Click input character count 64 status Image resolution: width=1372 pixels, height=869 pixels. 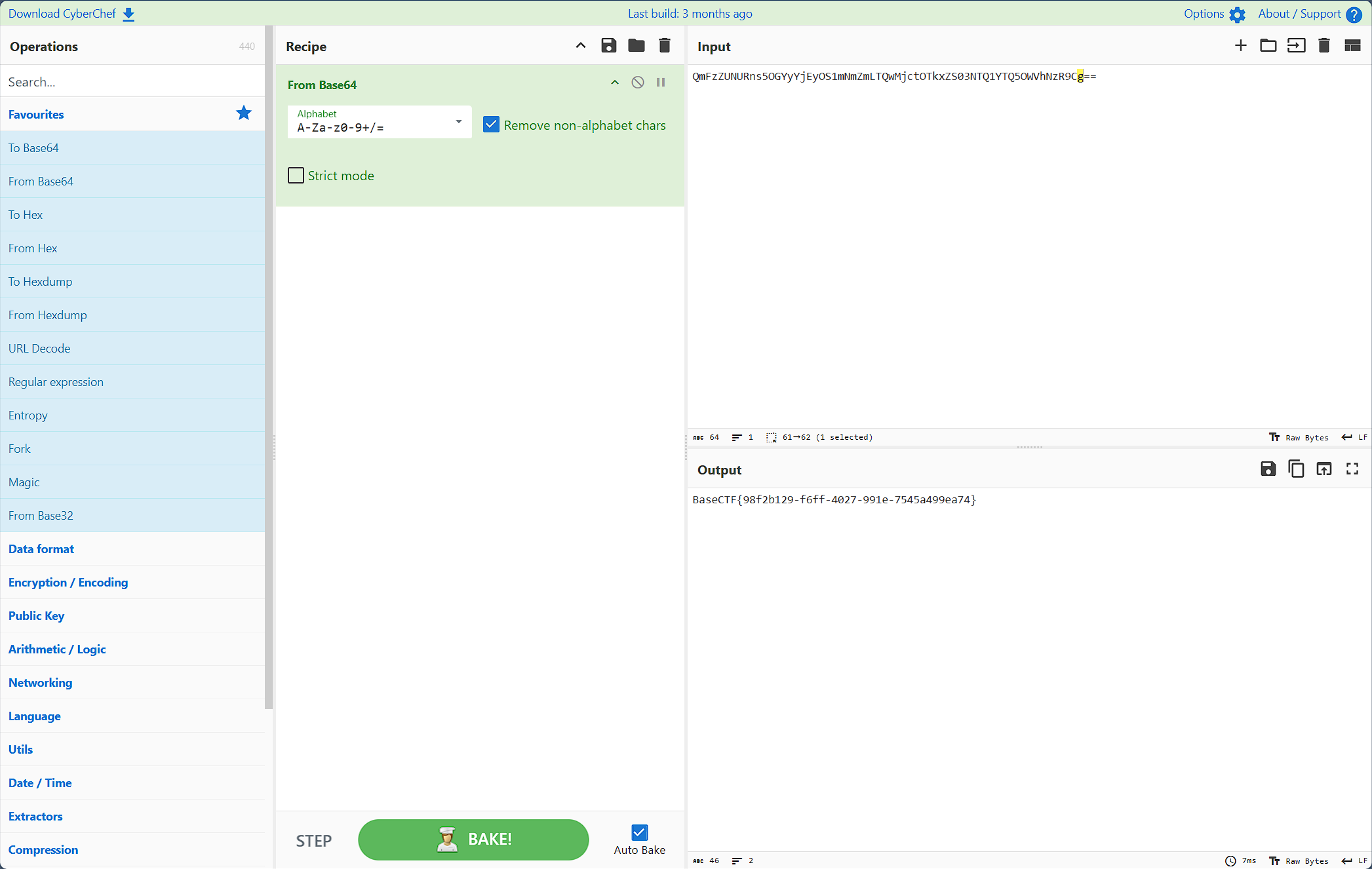[x=707, y=437]
